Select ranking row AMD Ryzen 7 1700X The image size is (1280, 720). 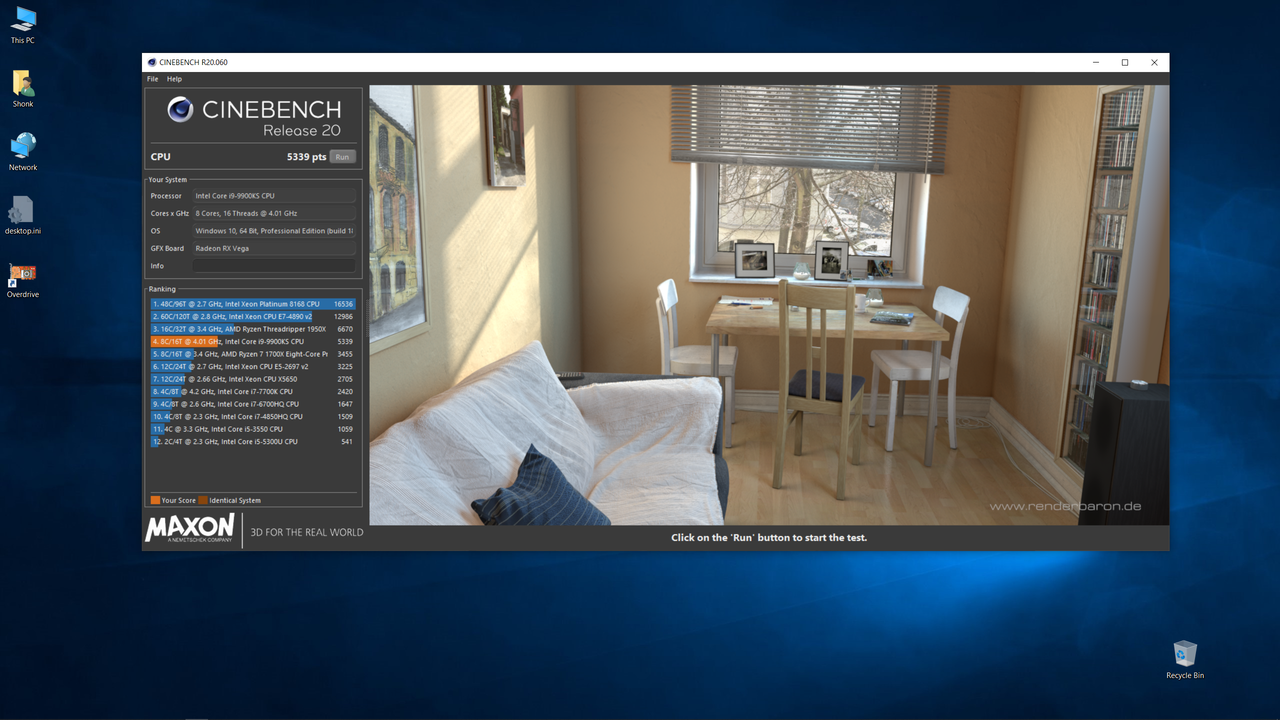[253, 354]
